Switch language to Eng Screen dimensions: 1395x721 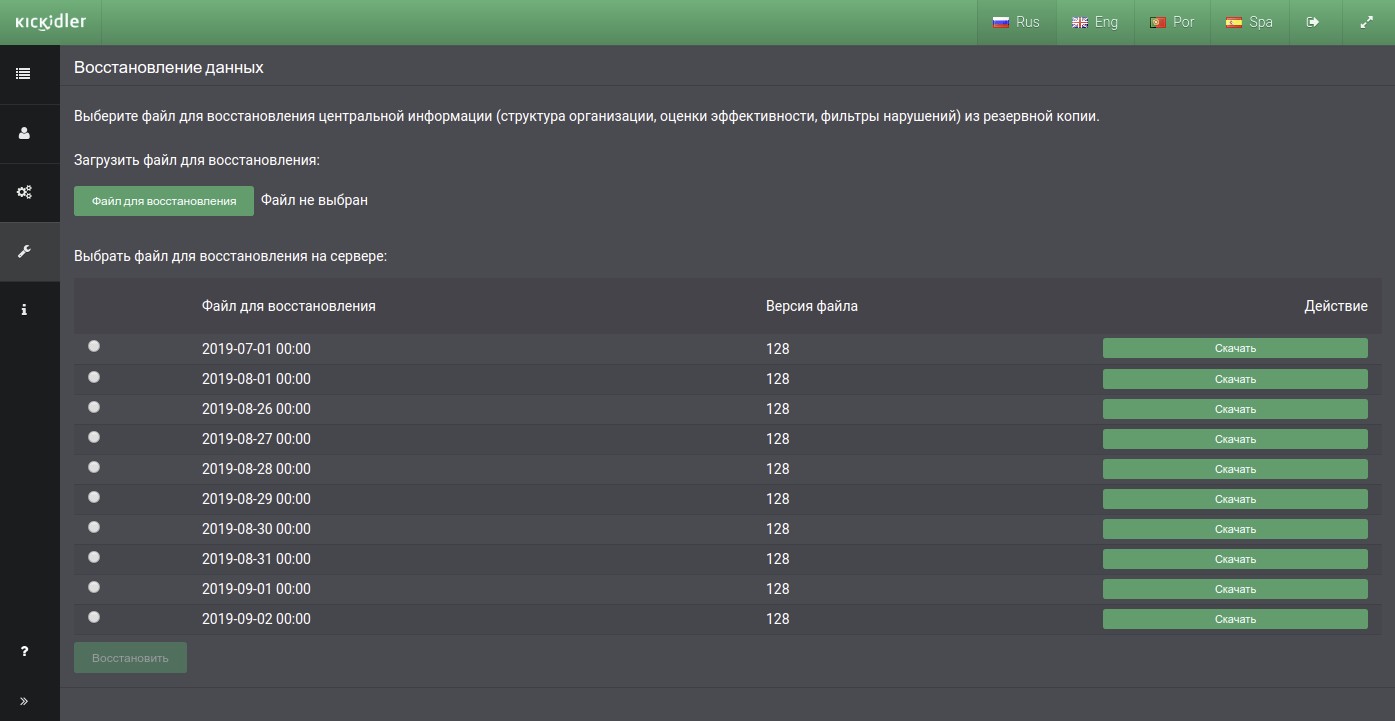1095,22
